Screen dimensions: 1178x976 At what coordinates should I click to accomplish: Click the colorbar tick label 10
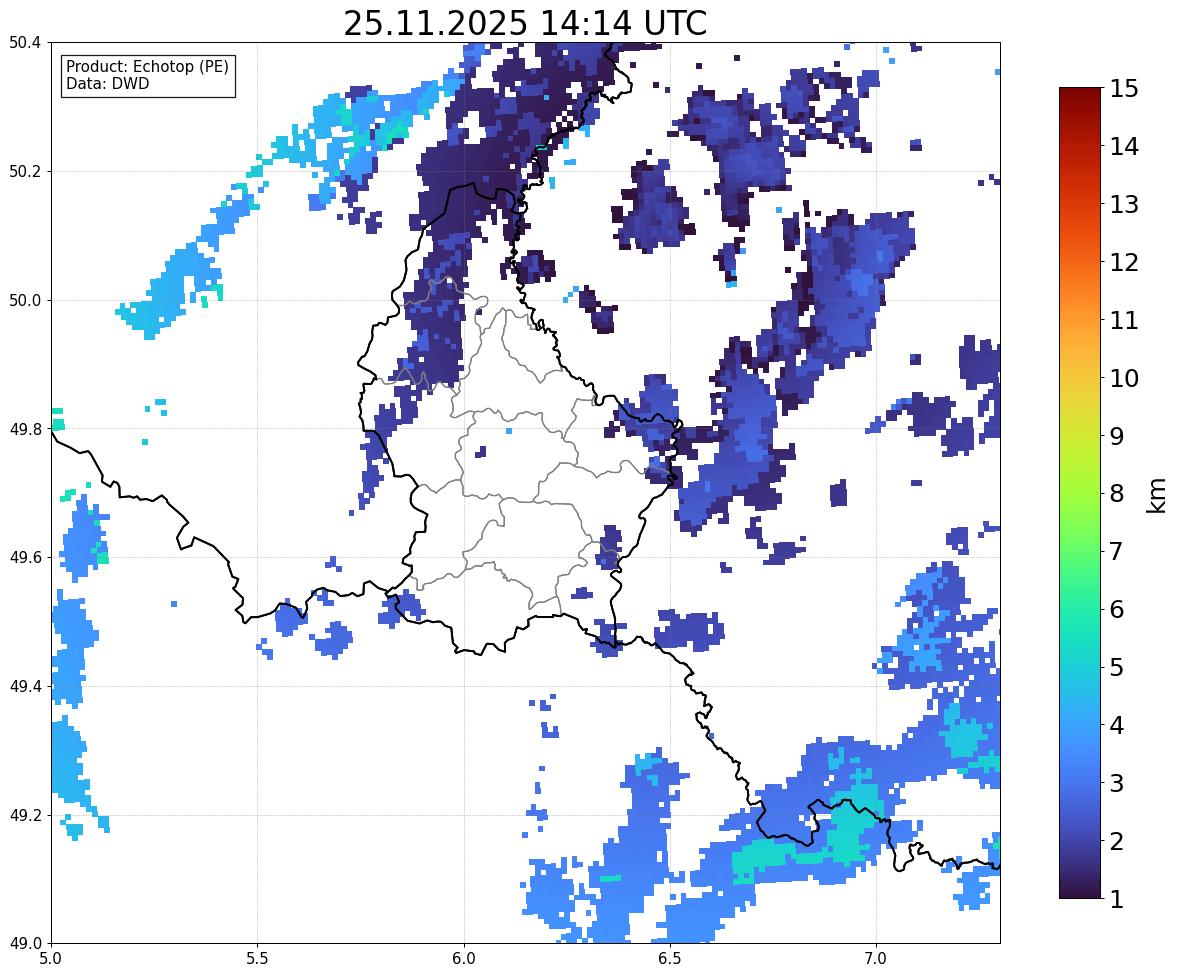click(x=1124, y=378)
